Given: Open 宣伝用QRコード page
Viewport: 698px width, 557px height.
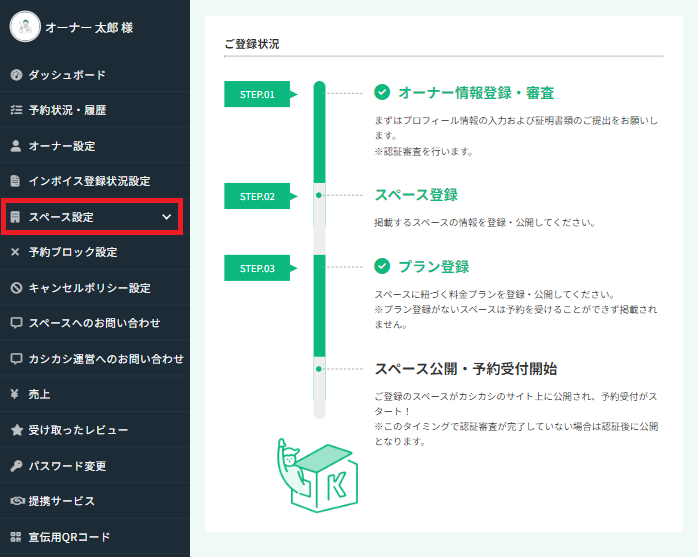Looking at the screenshot, I should (95, 537).
